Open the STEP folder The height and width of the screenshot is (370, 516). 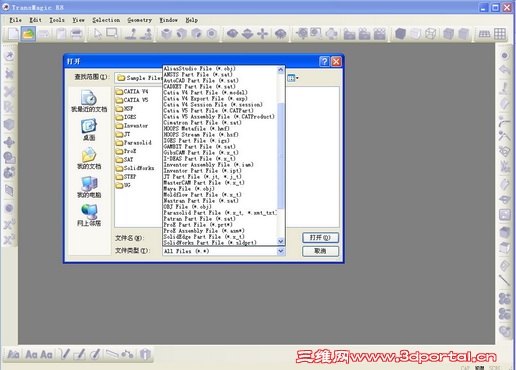126,177
